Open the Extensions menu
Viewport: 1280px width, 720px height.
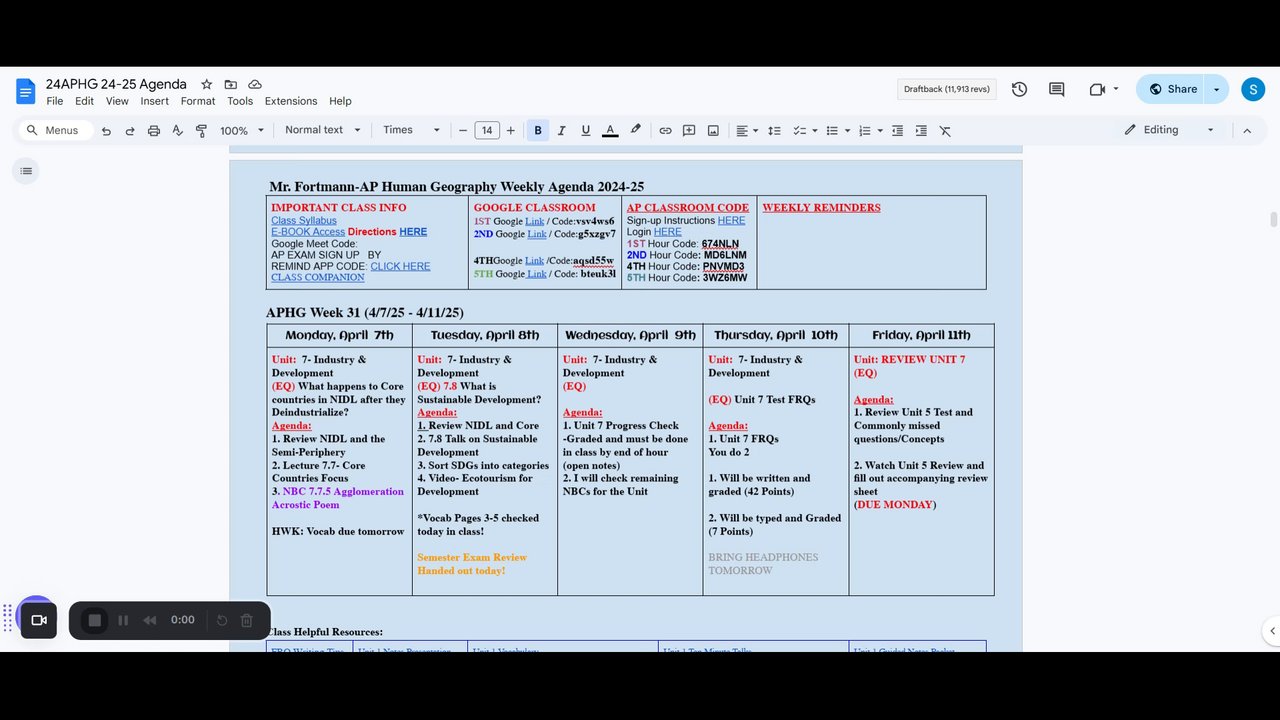pos(291,101)
